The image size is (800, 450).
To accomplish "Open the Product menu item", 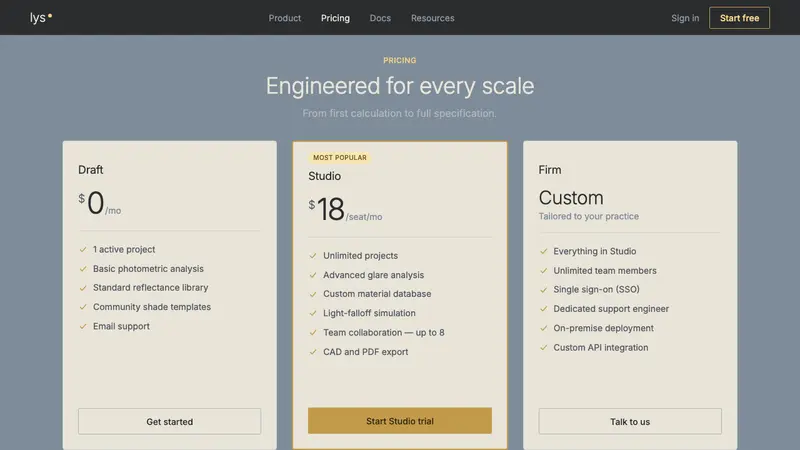I will tap(285, 18).
